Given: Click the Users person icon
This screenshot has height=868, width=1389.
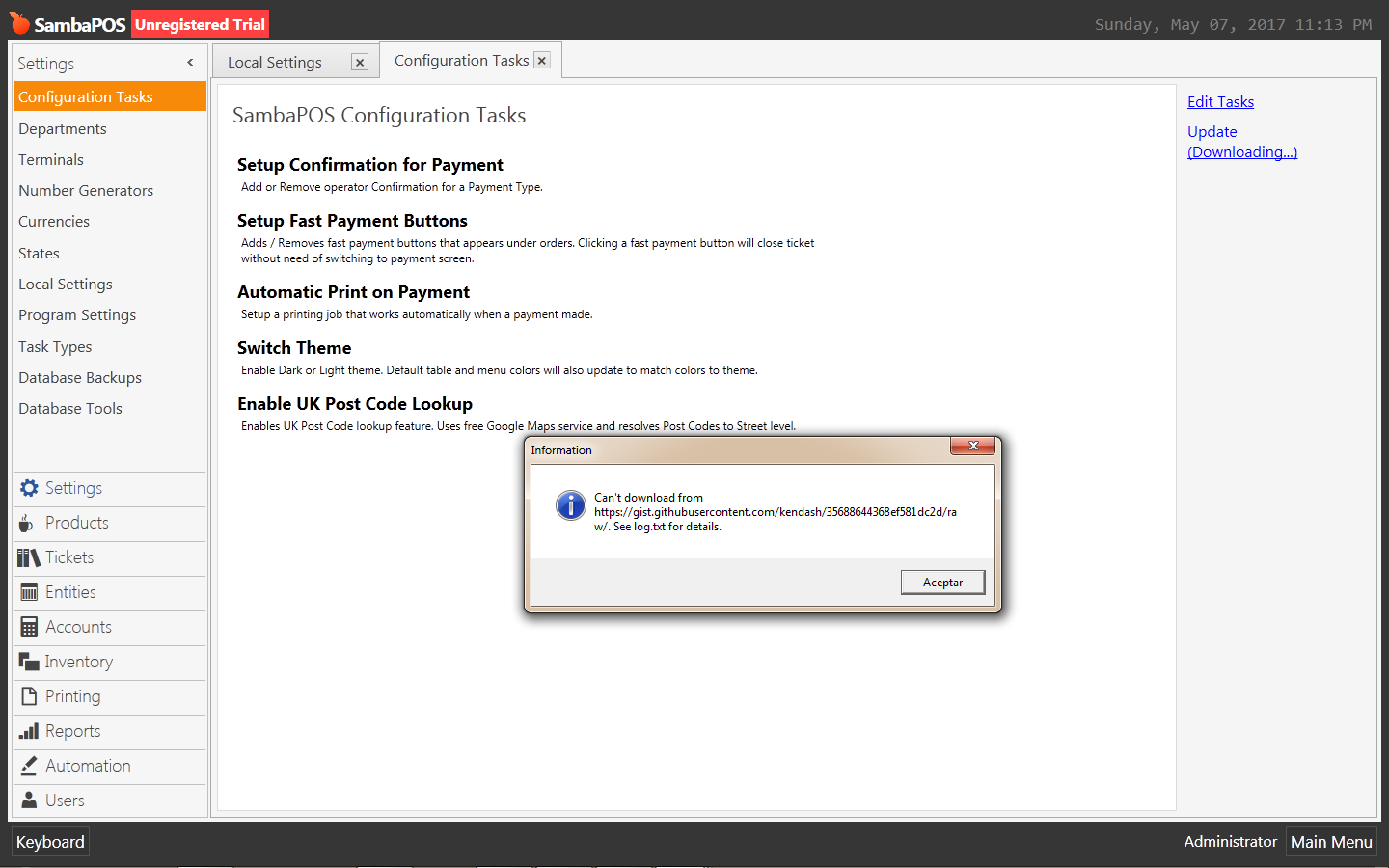Looking at the screenshot, I should click(x=29, y=800).
